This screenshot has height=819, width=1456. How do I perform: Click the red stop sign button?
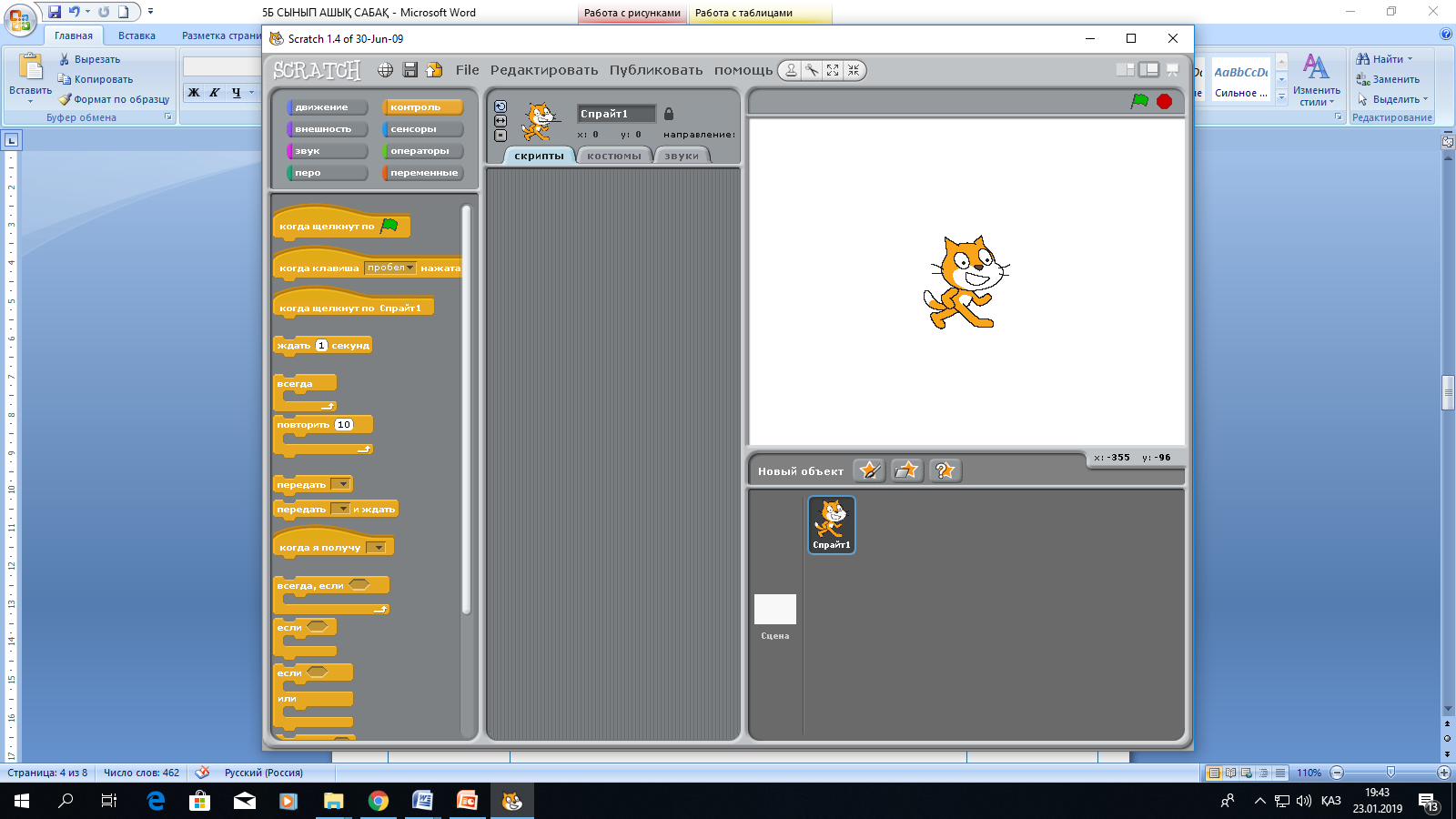(x=1164, y=101)
